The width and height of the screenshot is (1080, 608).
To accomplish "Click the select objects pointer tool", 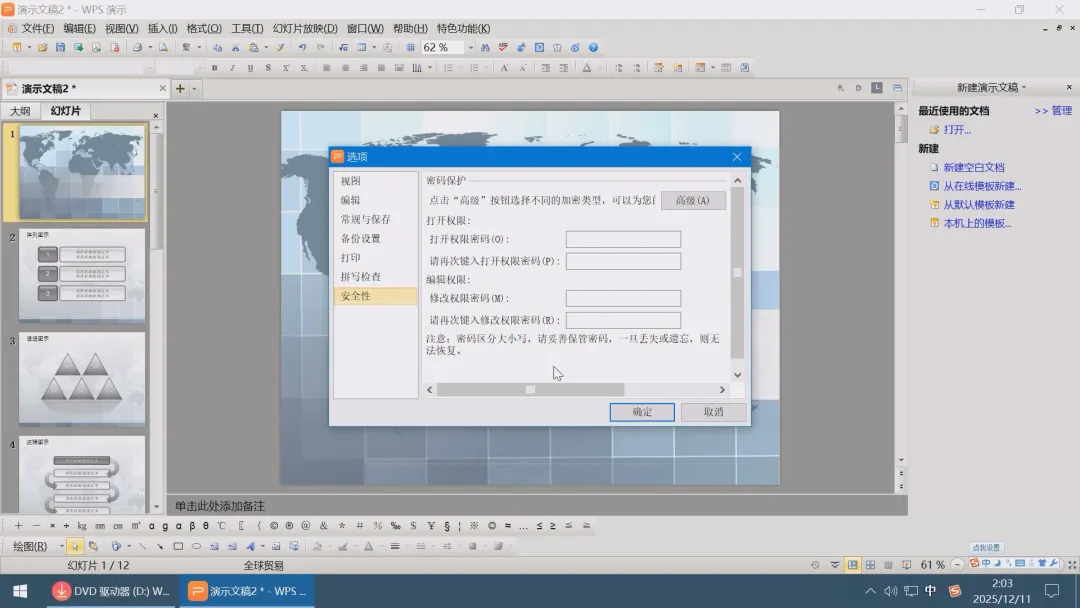I will (74, 546).
